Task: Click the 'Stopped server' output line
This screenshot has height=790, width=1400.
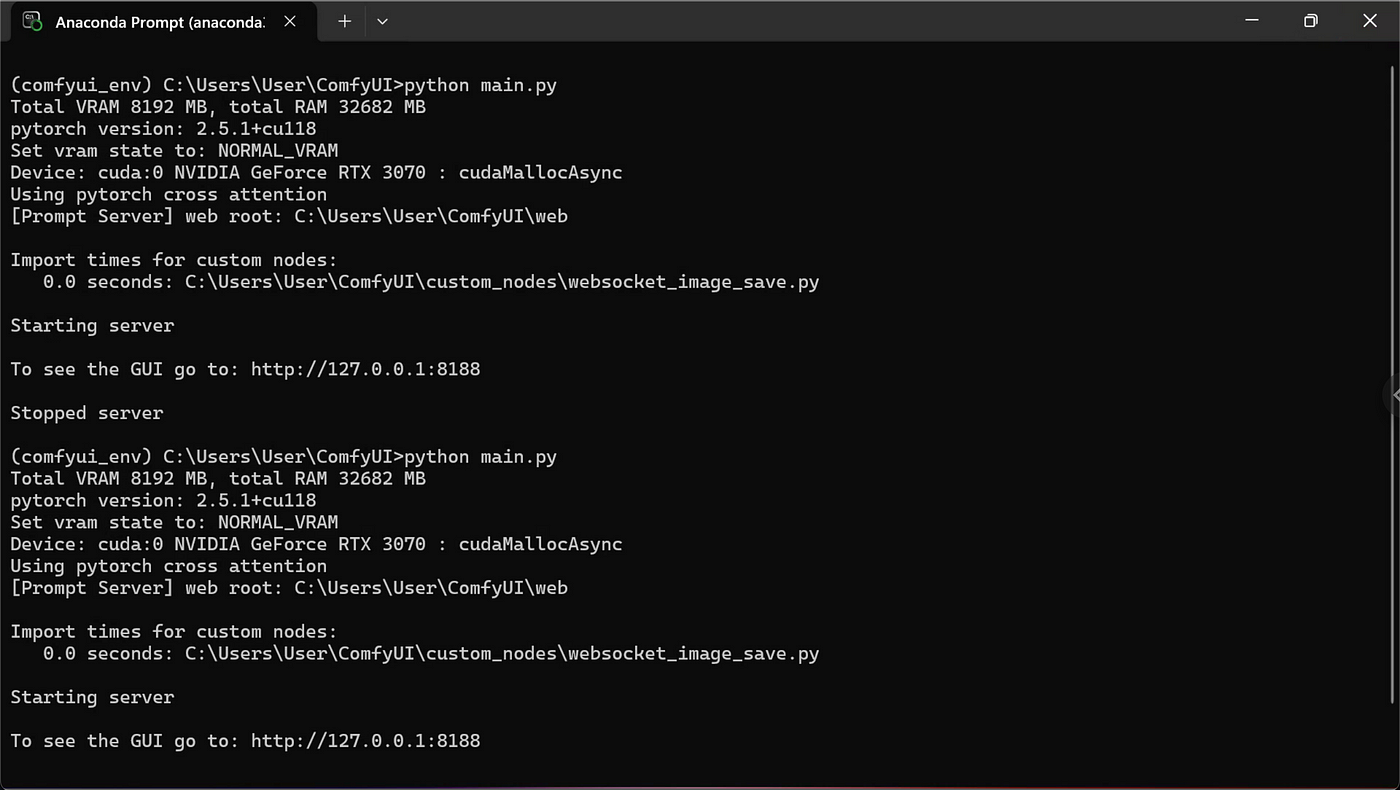Action: click(x=87, y=413)
